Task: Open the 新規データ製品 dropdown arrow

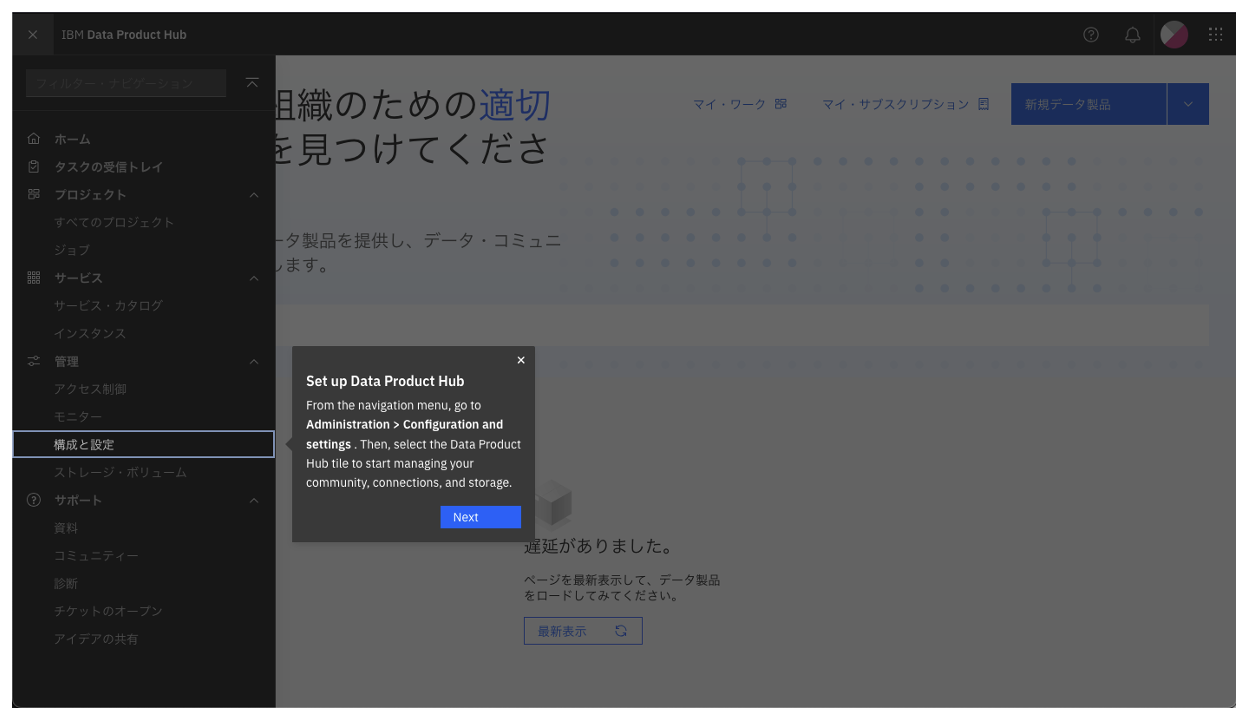Action: (1188, 103)
